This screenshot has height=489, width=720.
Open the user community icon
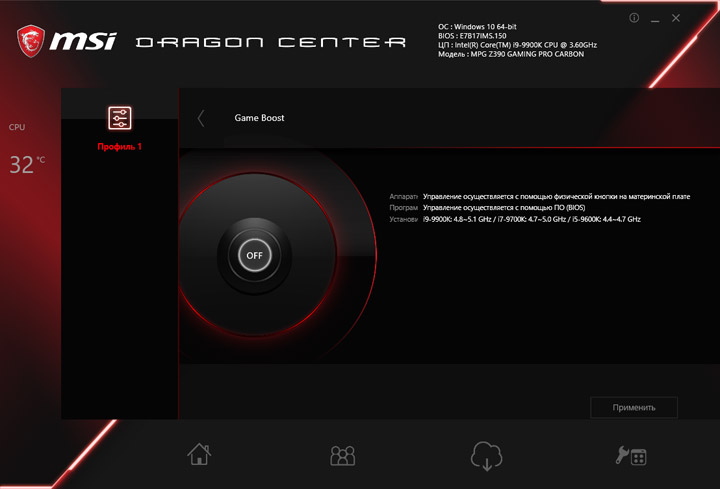[343, 455]
